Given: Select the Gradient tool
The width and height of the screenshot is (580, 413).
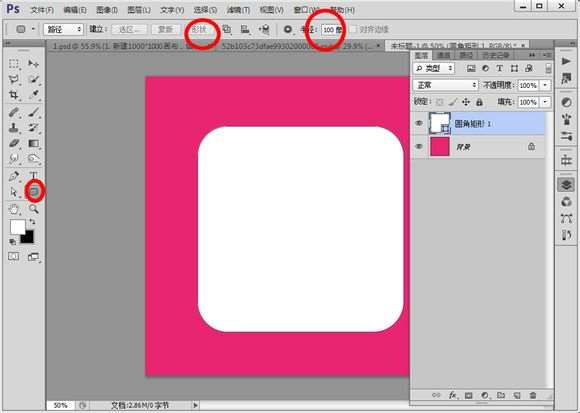Looking at the screenshot, I should [x=34, y=143].
